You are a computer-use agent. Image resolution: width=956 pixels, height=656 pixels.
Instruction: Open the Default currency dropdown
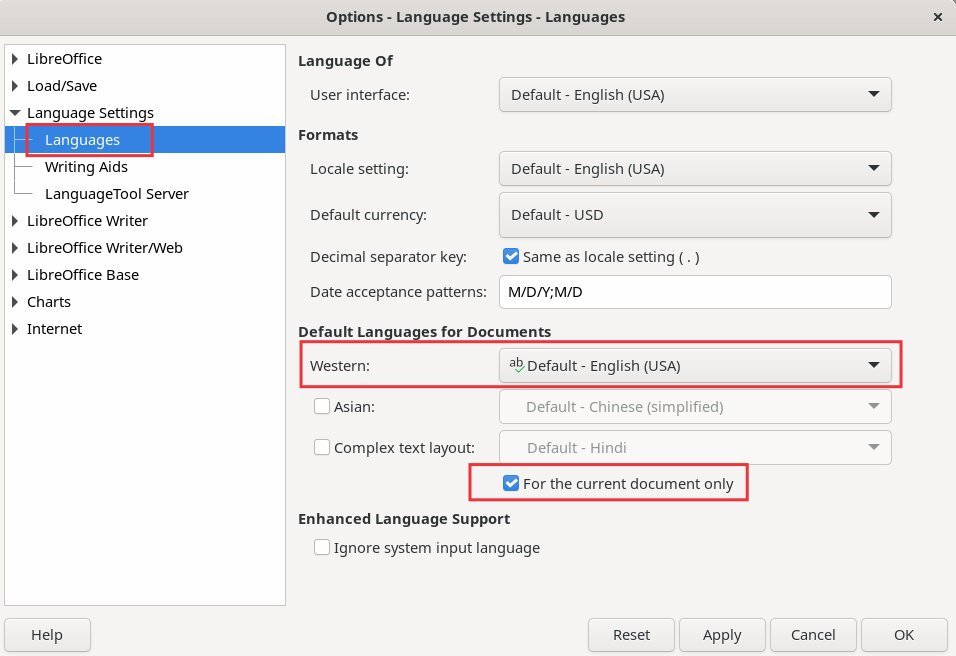695,215
